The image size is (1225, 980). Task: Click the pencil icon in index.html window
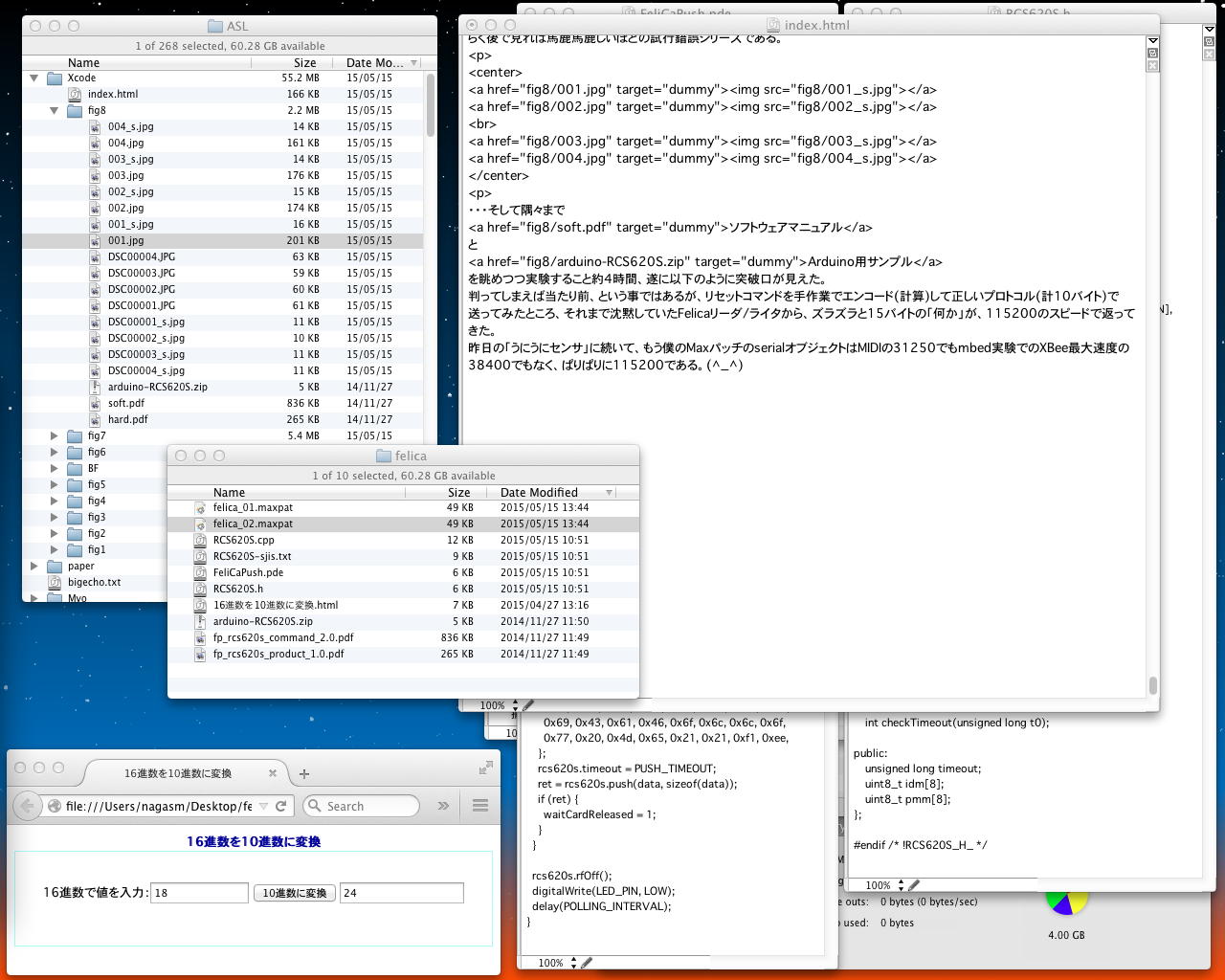point(527,705)
